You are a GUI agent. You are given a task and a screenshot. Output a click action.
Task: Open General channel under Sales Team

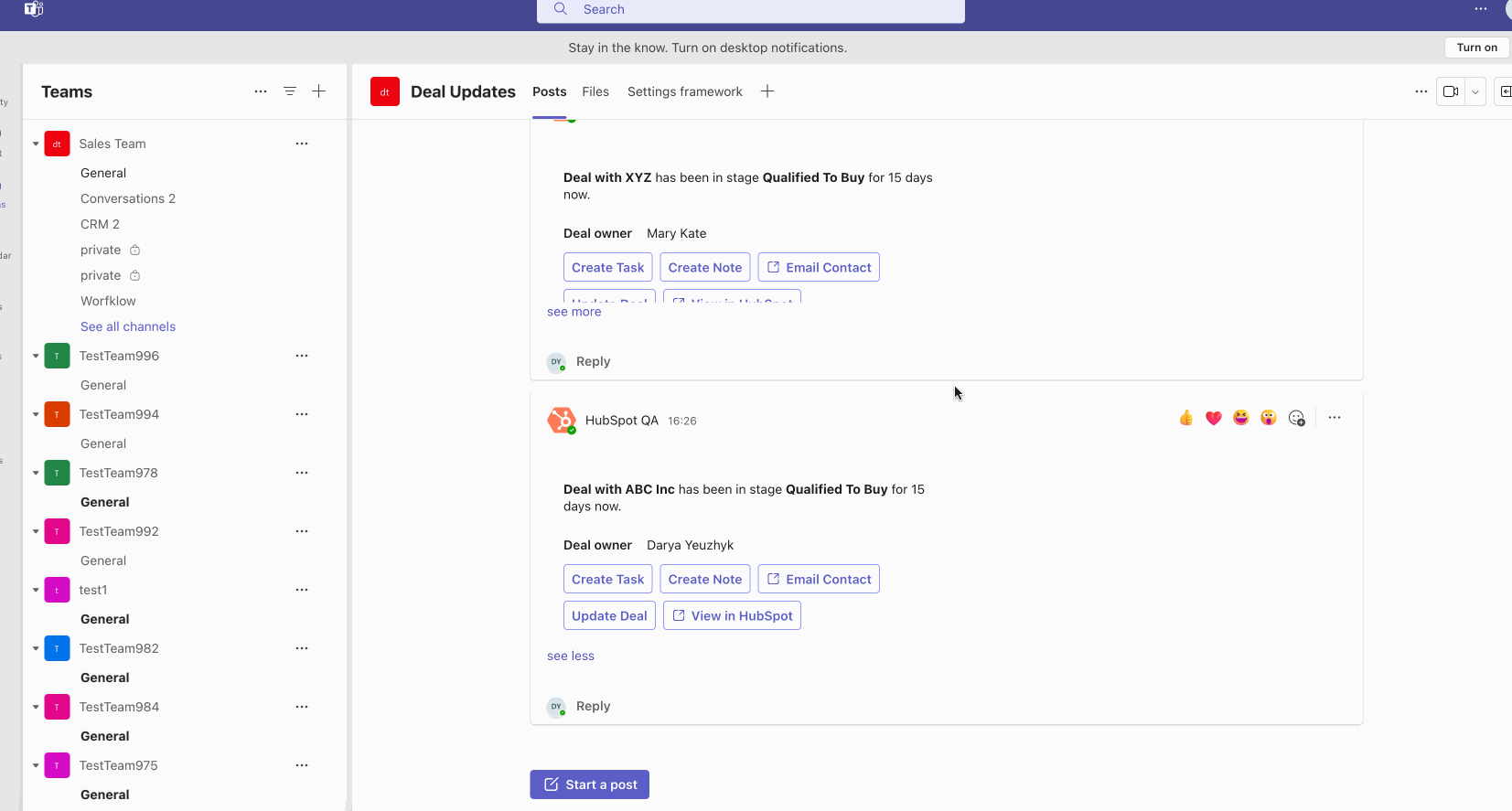coord(103,173)
